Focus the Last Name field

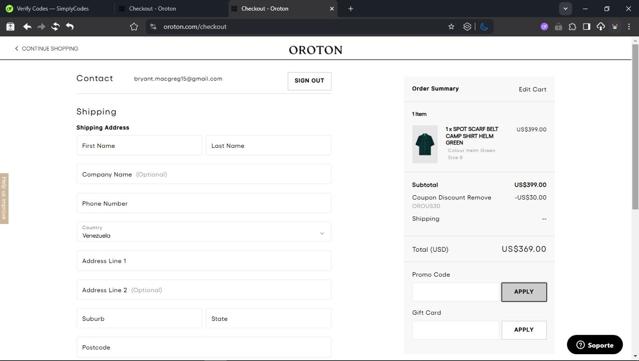pos(269,145)
